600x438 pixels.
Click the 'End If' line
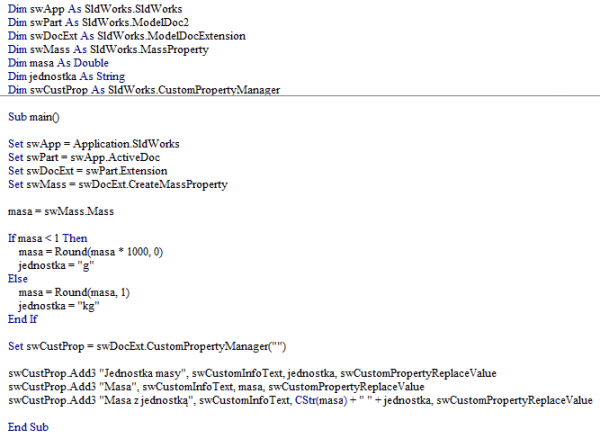point(23,319)
